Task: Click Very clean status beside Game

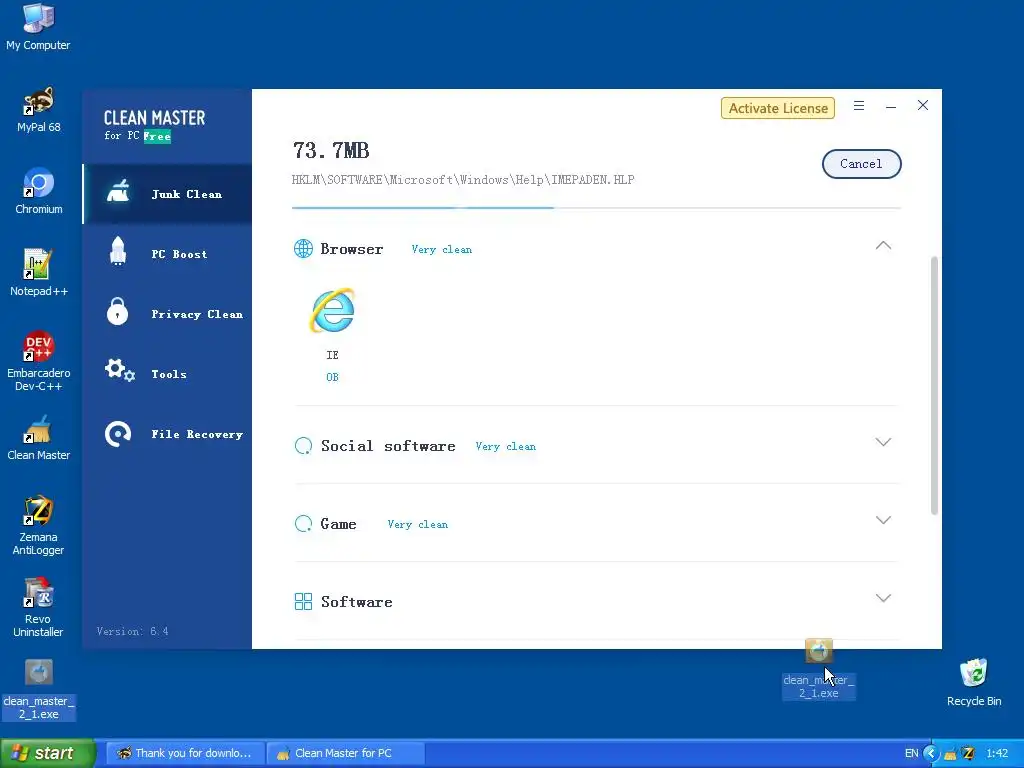Action: point(417,524)
